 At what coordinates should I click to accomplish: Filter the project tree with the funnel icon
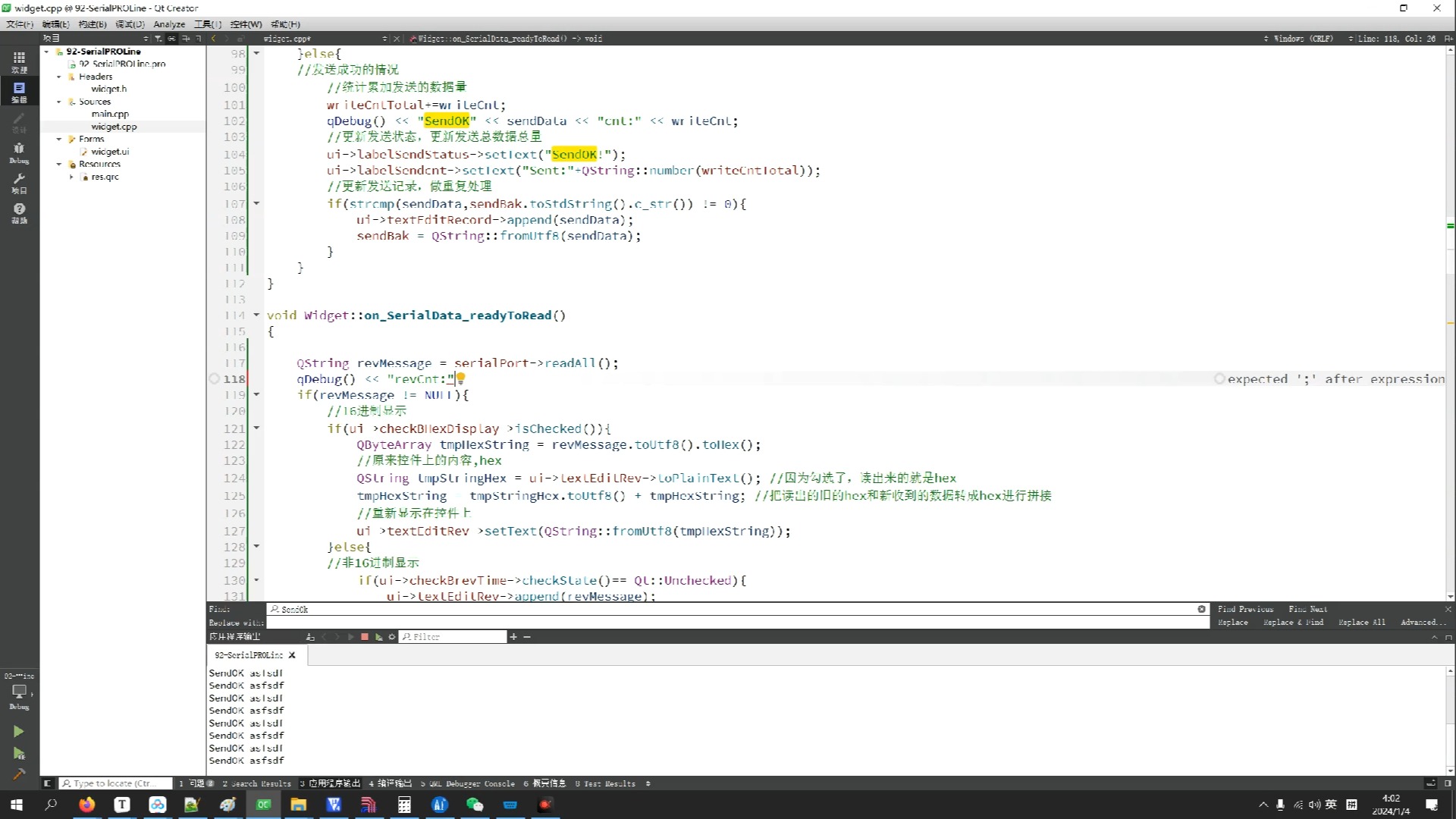pyautogui.click(x=158, y=38)
